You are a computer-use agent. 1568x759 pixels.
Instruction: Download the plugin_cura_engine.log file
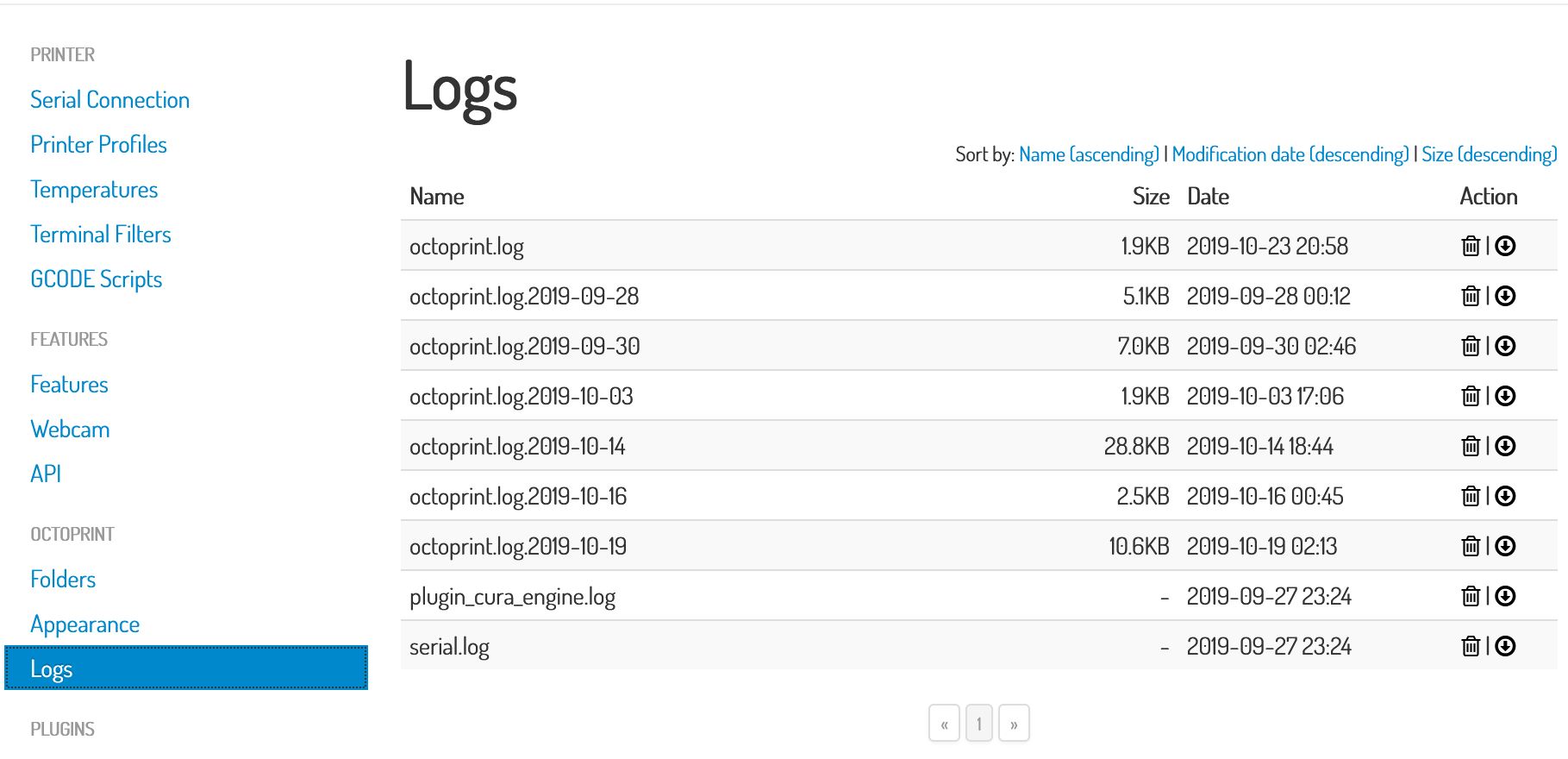click(1505, 596)
